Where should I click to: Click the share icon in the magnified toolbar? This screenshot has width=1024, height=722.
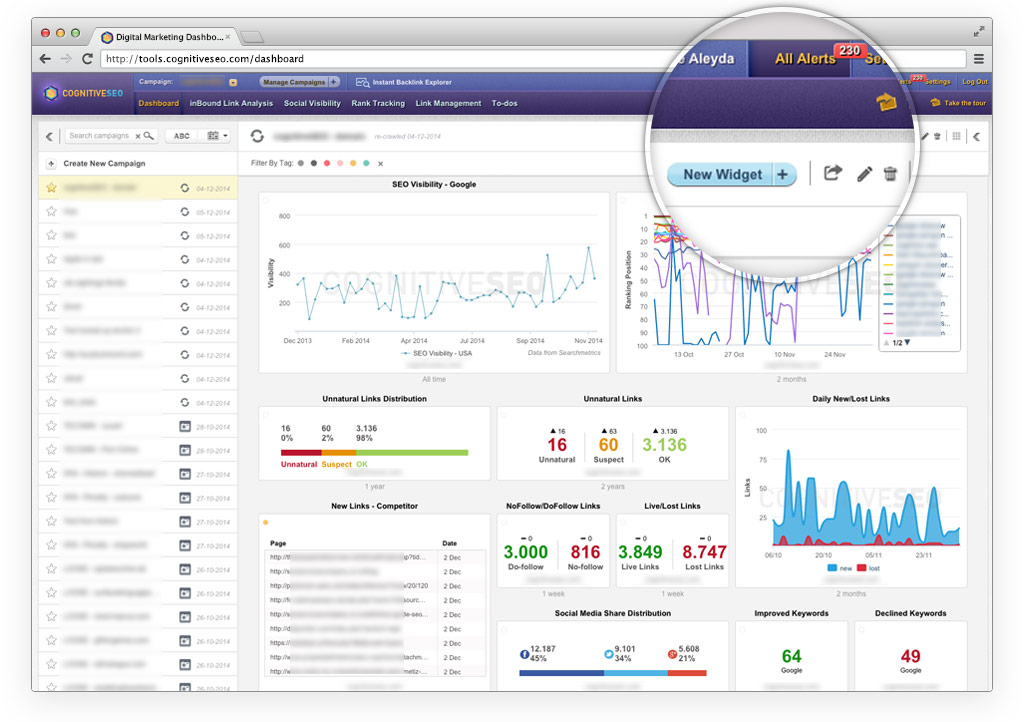pyautogui.click(x=833, y=173)
